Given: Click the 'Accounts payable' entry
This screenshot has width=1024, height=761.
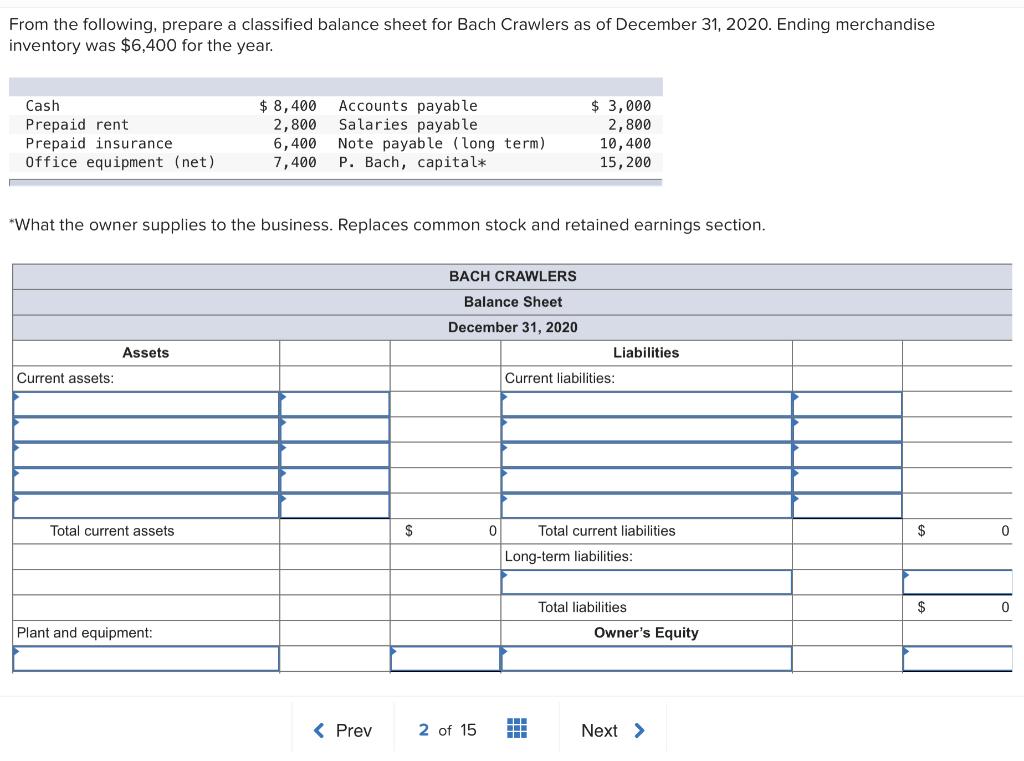Looking at the screenshot, I should click(408, 105).
